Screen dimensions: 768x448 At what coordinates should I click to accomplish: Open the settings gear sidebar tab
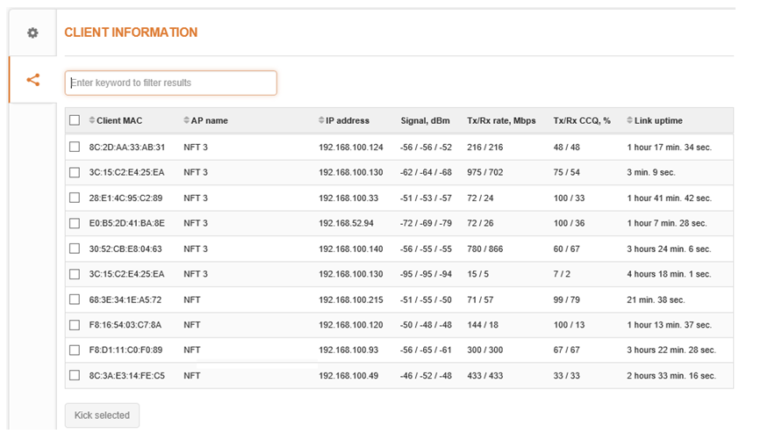click(33, 32)
